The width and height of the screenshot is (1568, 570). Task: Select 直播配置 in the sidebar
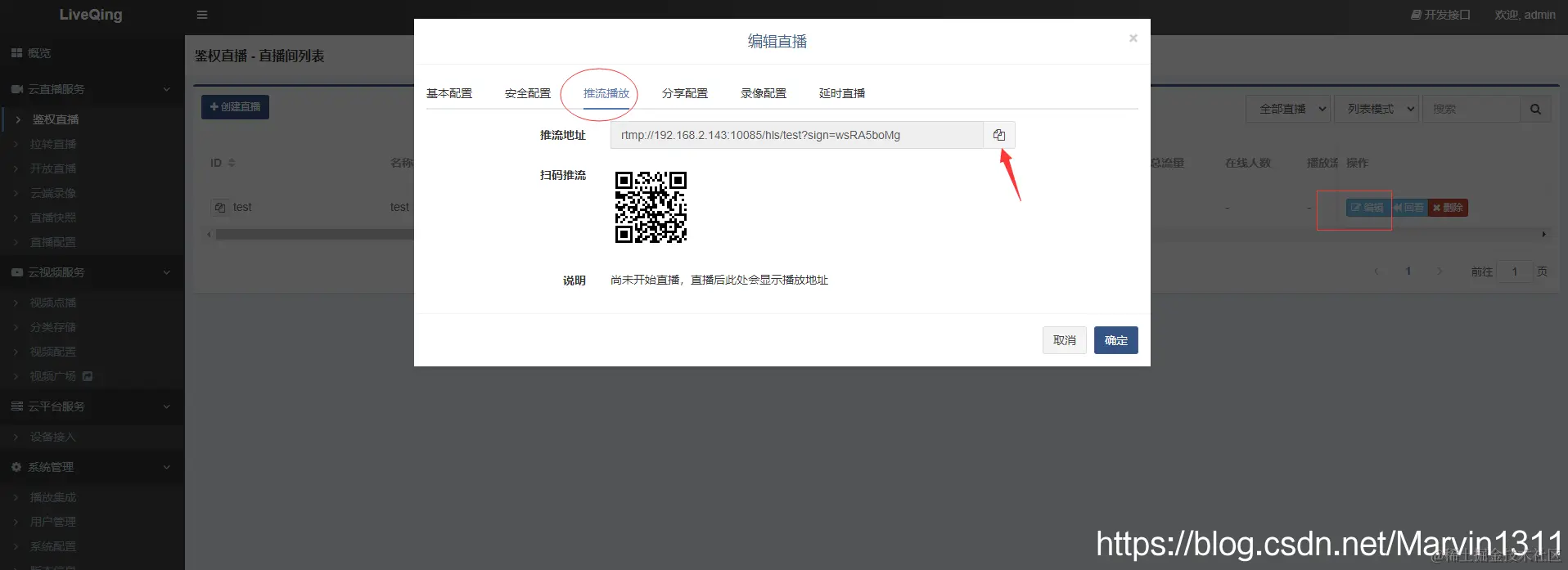click(x=92, y=242)
